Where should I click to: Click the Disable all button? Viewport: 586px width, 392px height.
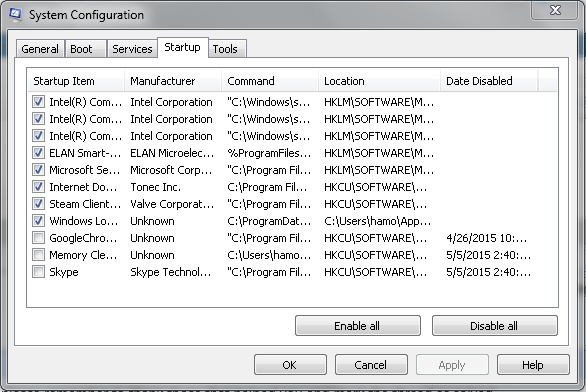494,326
